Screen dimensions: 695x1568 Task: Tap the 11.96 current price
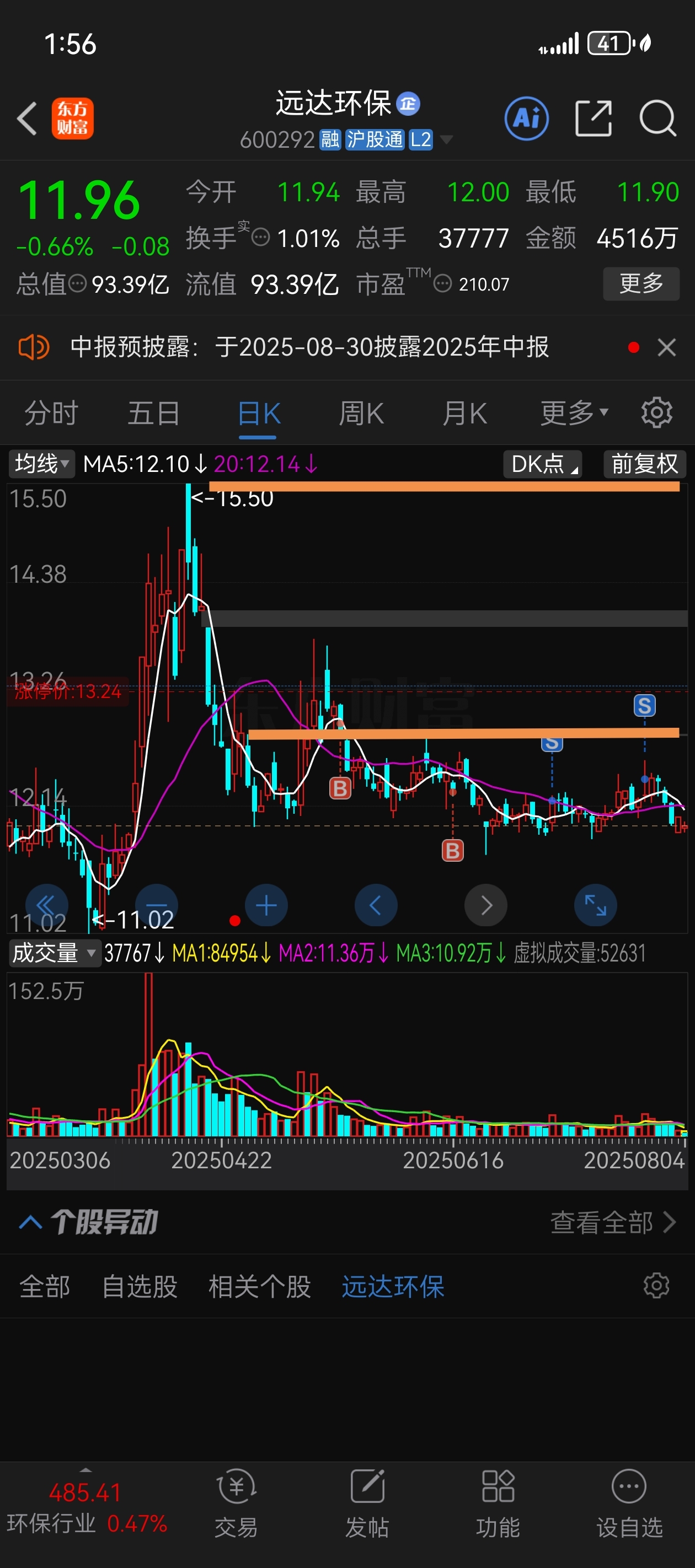click(79, 200)
